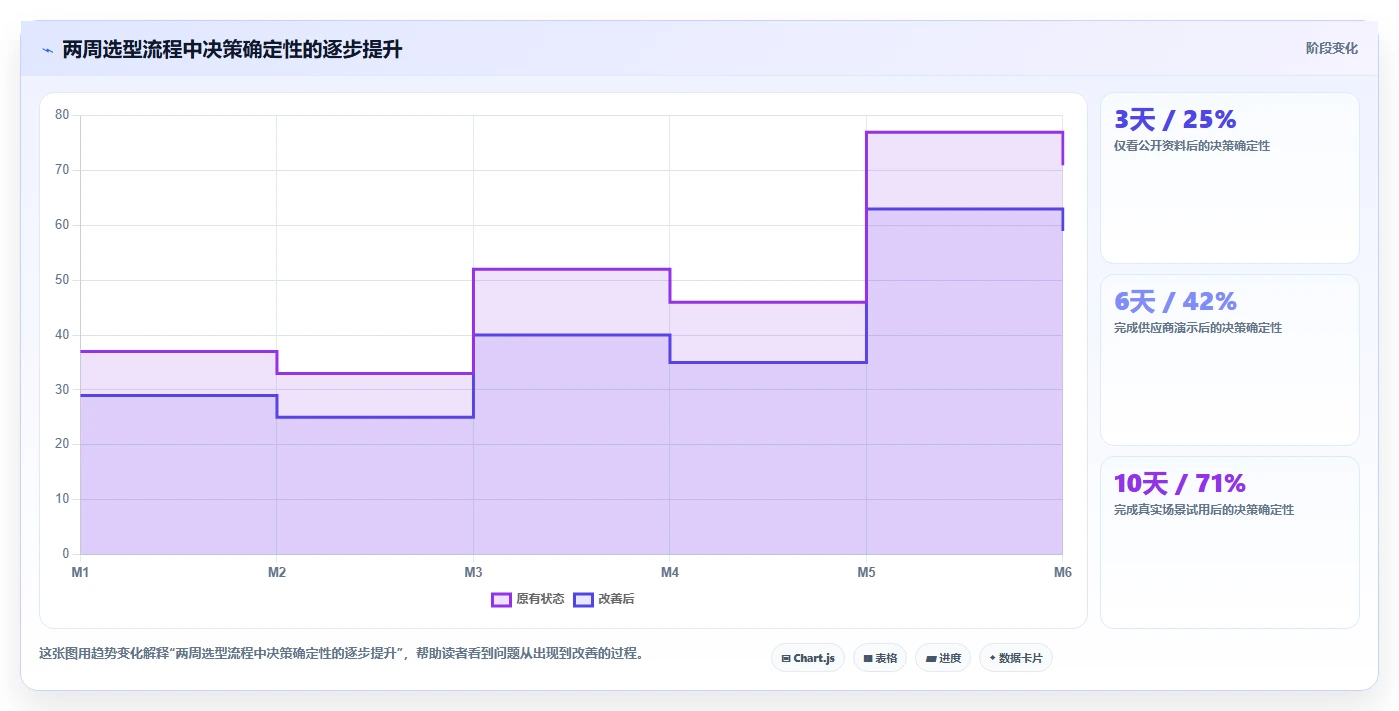Click the purple step line between M1 and M2
The image size is (1399, 711).
pyautogui.click(x=178, y=351)
